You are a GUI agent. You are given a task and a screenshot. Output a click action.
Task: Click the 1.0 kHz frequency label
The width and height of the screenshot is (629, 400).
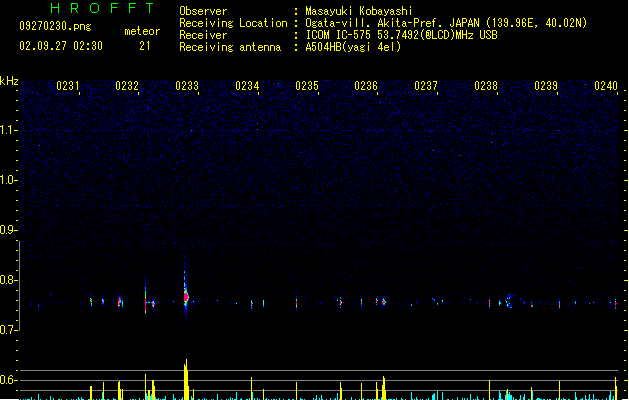pyautogui.click(x=8, y=180)
